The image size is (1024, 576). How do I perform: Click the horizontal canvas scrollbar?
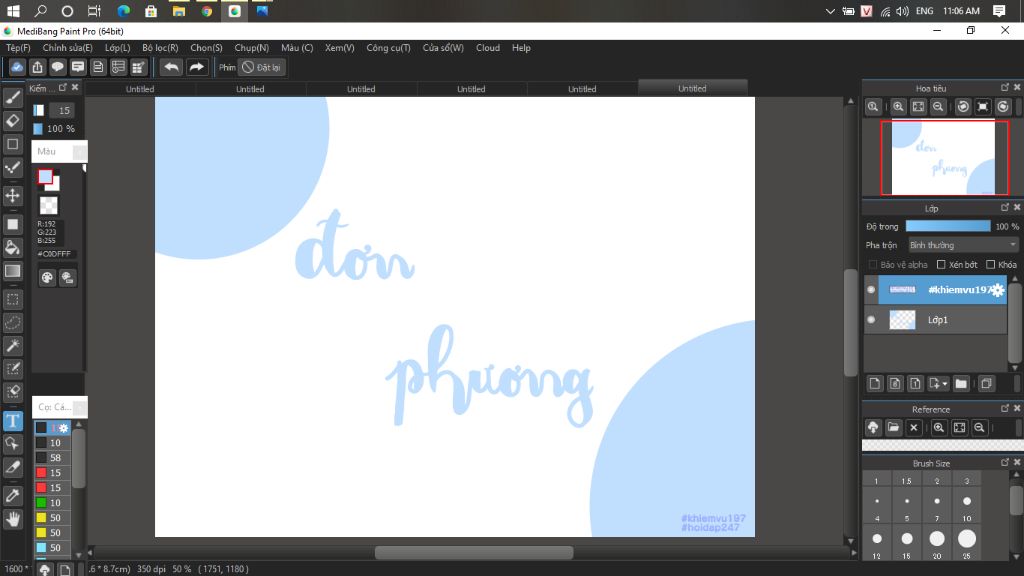coord(473,552)
